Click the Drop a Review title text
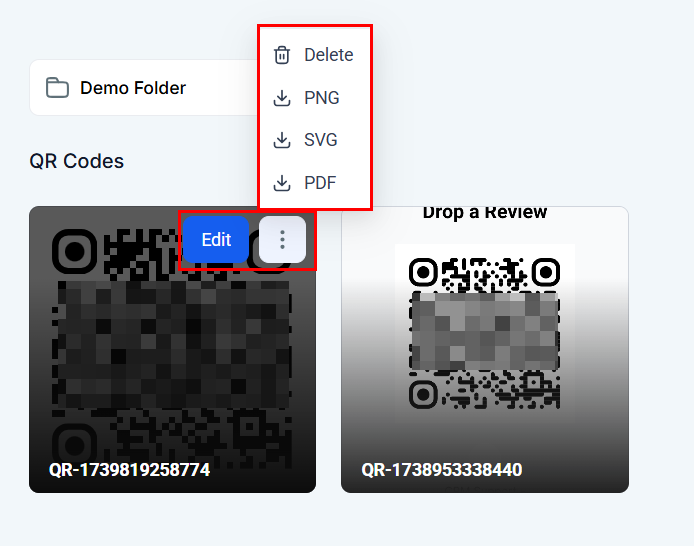Screen dimensions: 694x546 point(485,213)
